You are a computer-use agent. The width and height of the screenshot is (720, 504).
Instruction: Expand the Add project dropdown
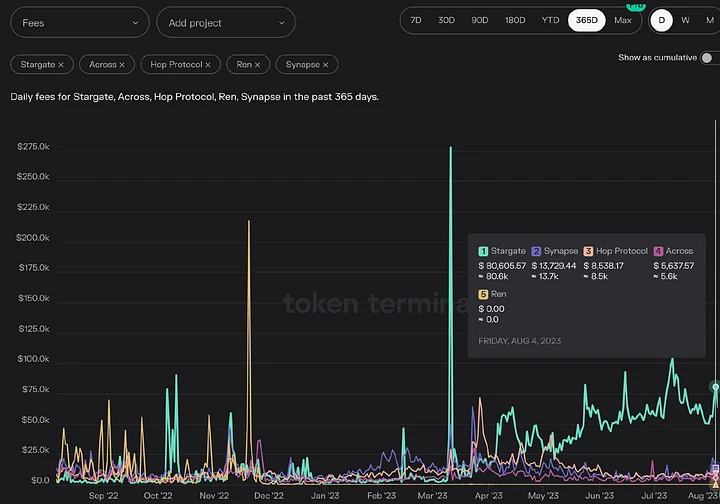point(225,22)
